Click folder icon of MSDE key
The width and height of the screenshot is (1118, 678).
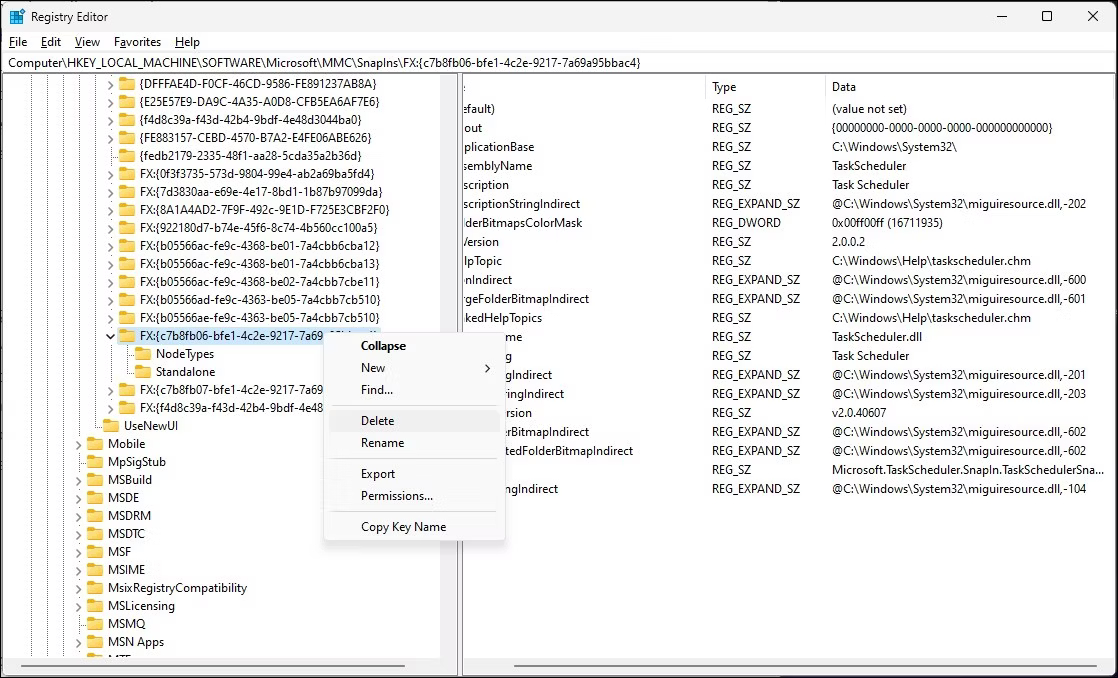pos(95,498)
